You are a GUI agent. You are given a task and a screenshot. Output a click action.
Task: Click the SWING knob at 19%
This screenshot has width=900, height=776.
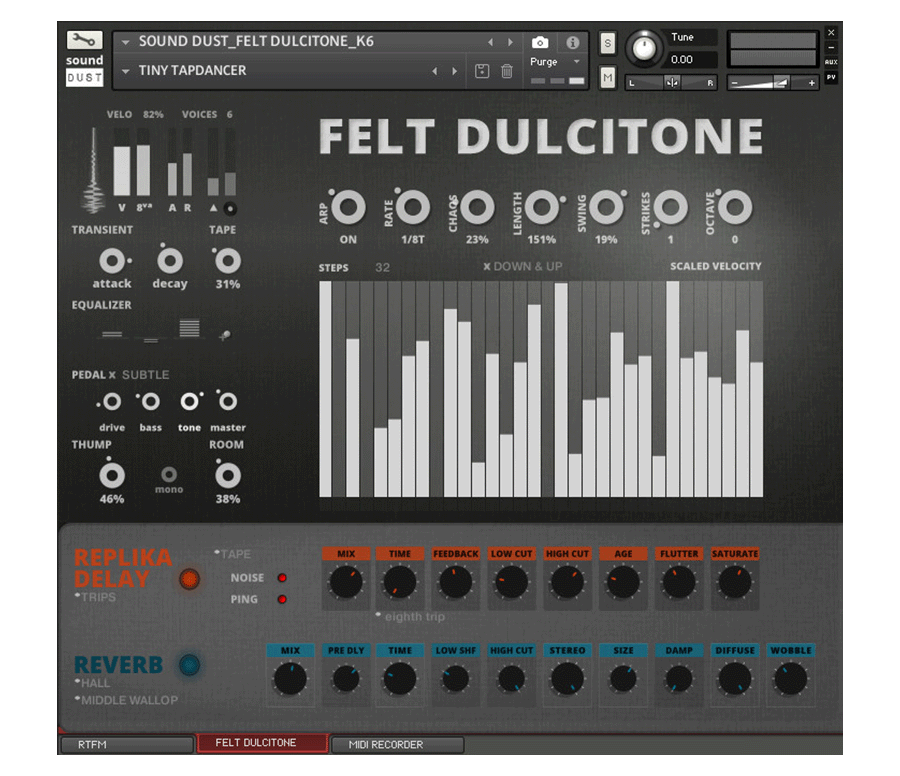pyautogui.click(x=606, y=207)
